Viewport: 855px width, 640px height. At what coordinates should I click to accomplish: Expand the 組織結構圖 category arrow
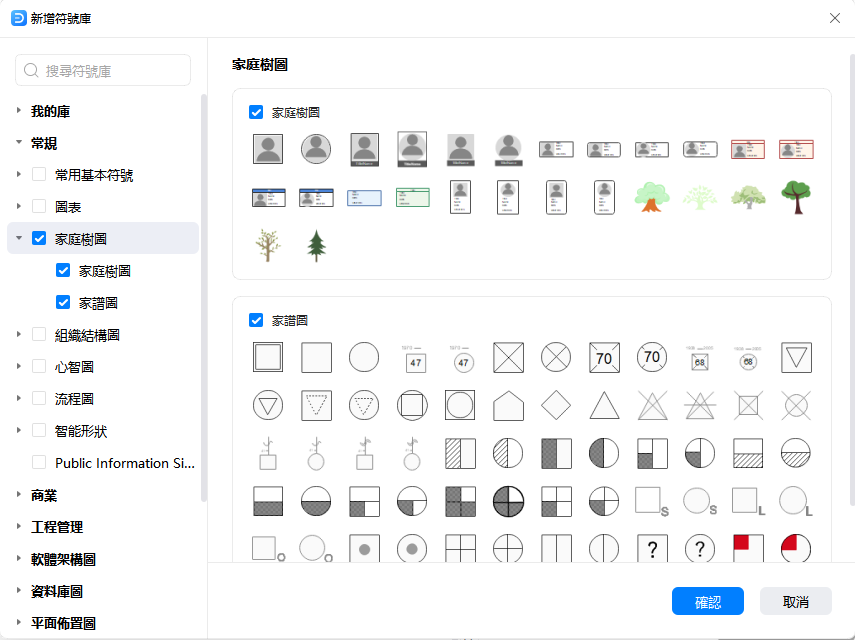(19, 335)
